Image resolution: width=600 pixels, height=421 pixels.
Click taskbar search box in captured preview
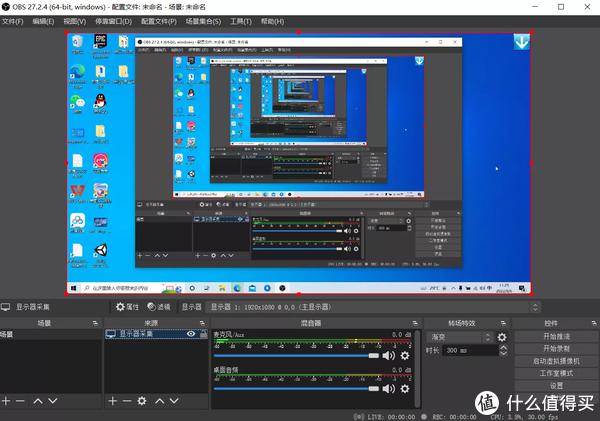[121, 288]
